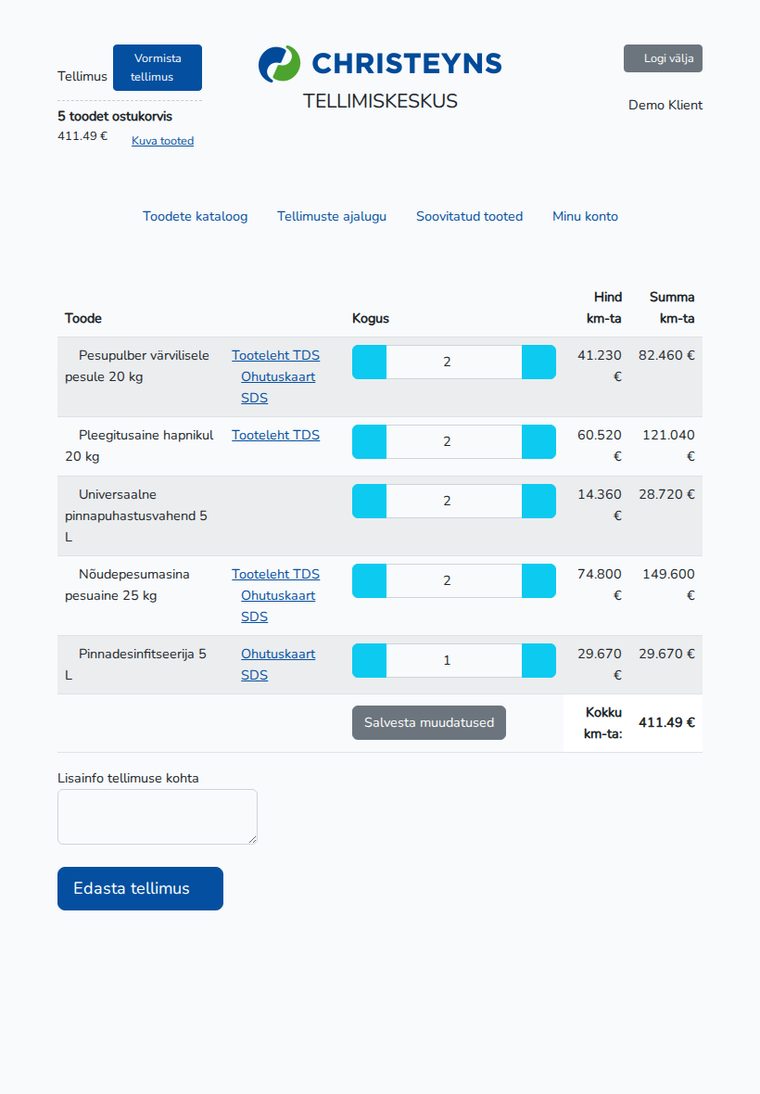Click the Demo Klient user name
Image resolution: width=760 pixels, height=1094 pixels.
coord(665,105)
